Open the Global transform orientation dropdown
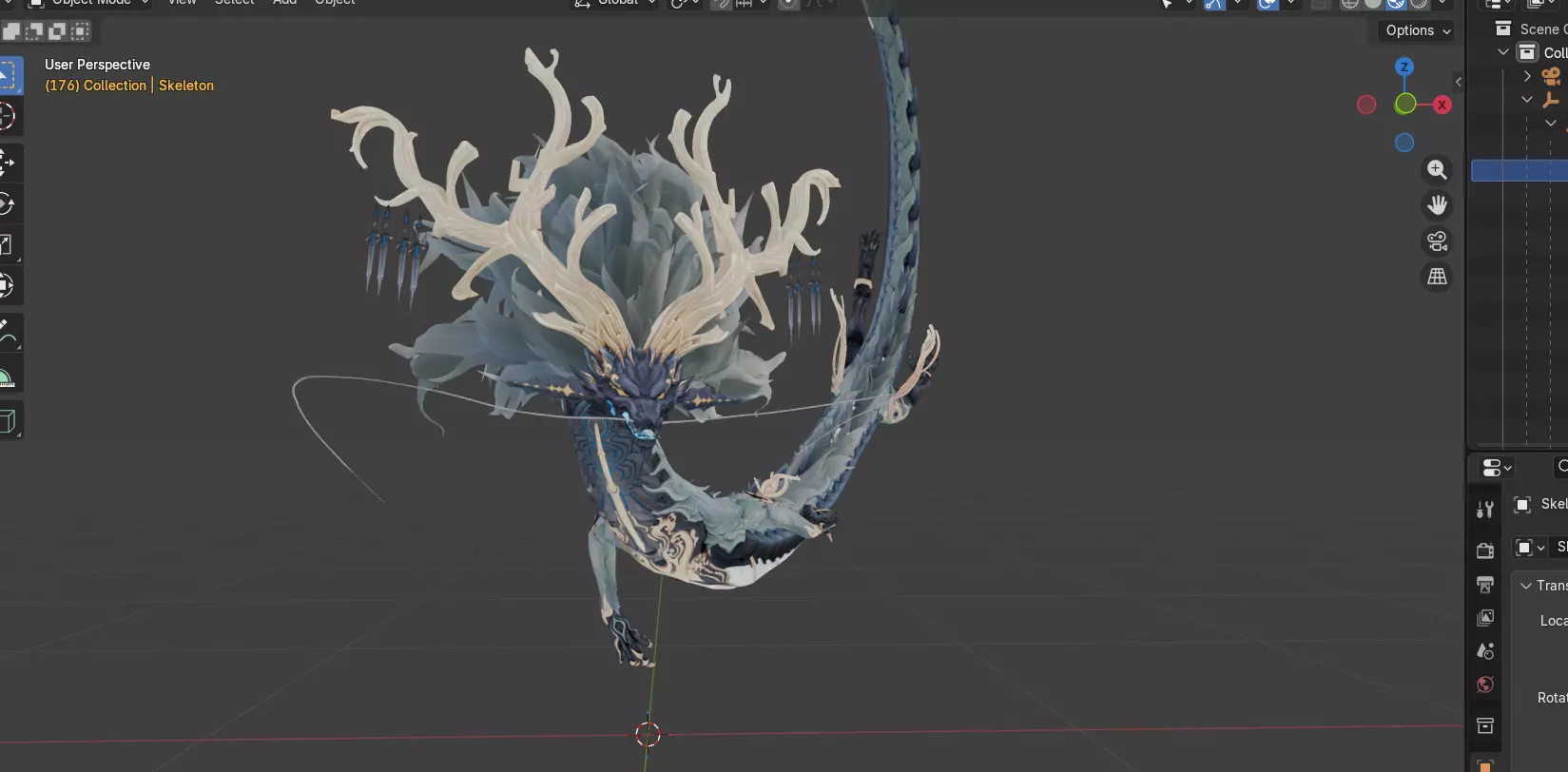This screenshot has width=1568, height=772. pos(615,3)
